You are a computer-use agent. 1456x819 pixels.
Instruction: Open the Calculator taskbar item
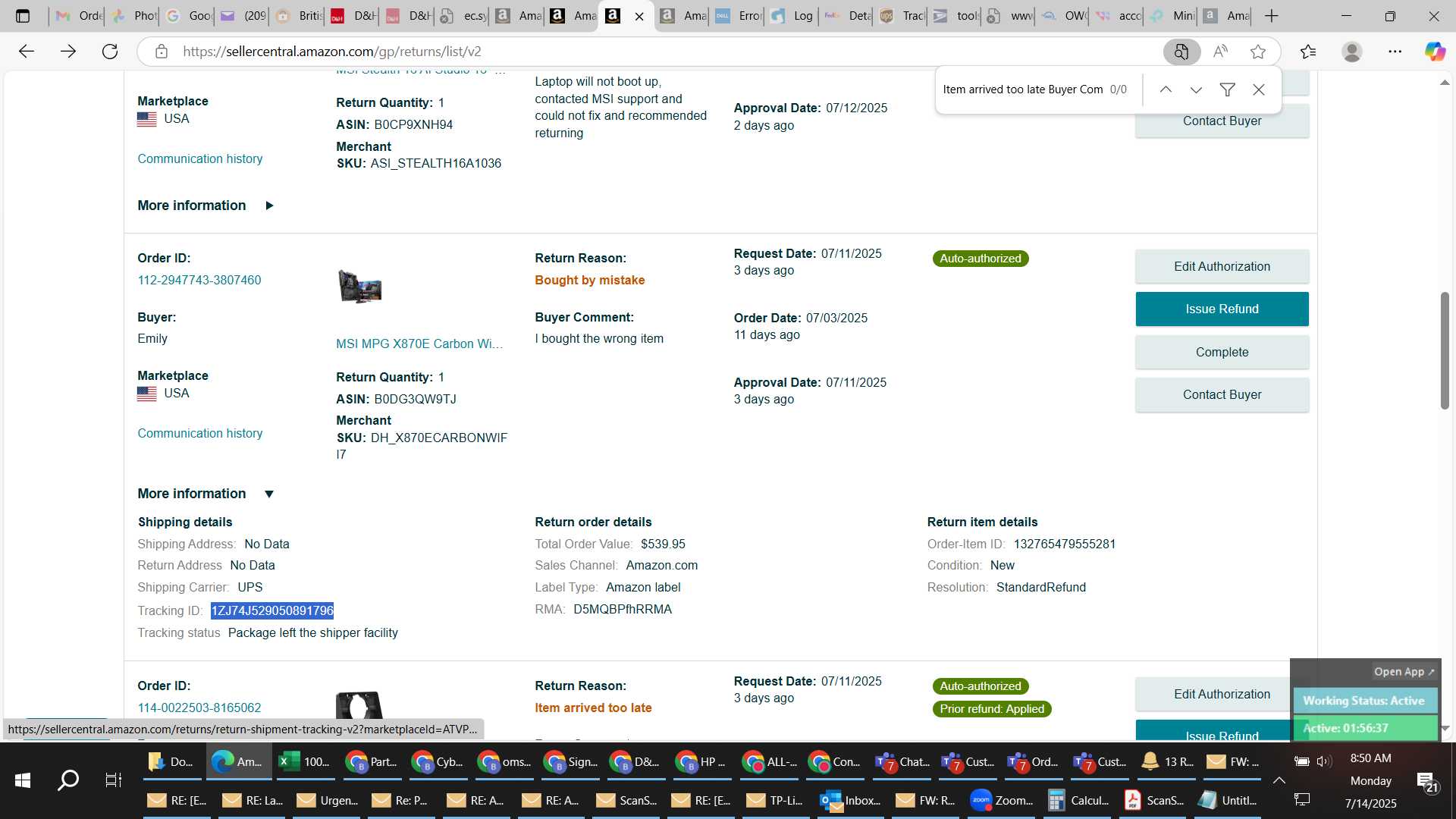1078,800
